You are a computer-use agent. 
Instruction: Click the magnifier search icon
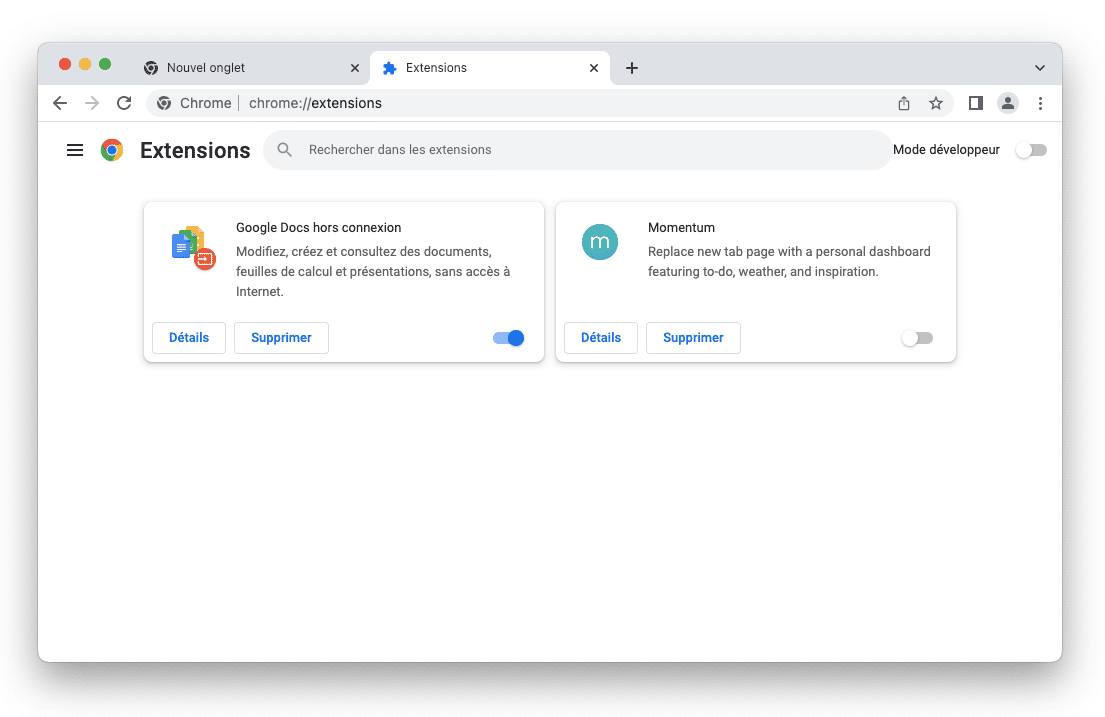pyautogui.click(x=285, y=149)
